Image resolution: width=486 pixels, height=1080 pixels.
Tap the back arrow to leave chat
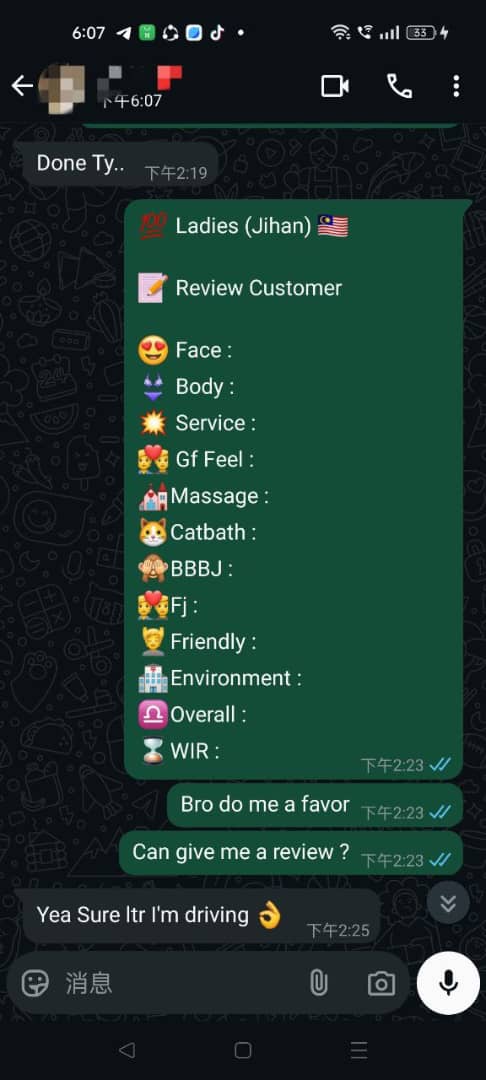22,86
